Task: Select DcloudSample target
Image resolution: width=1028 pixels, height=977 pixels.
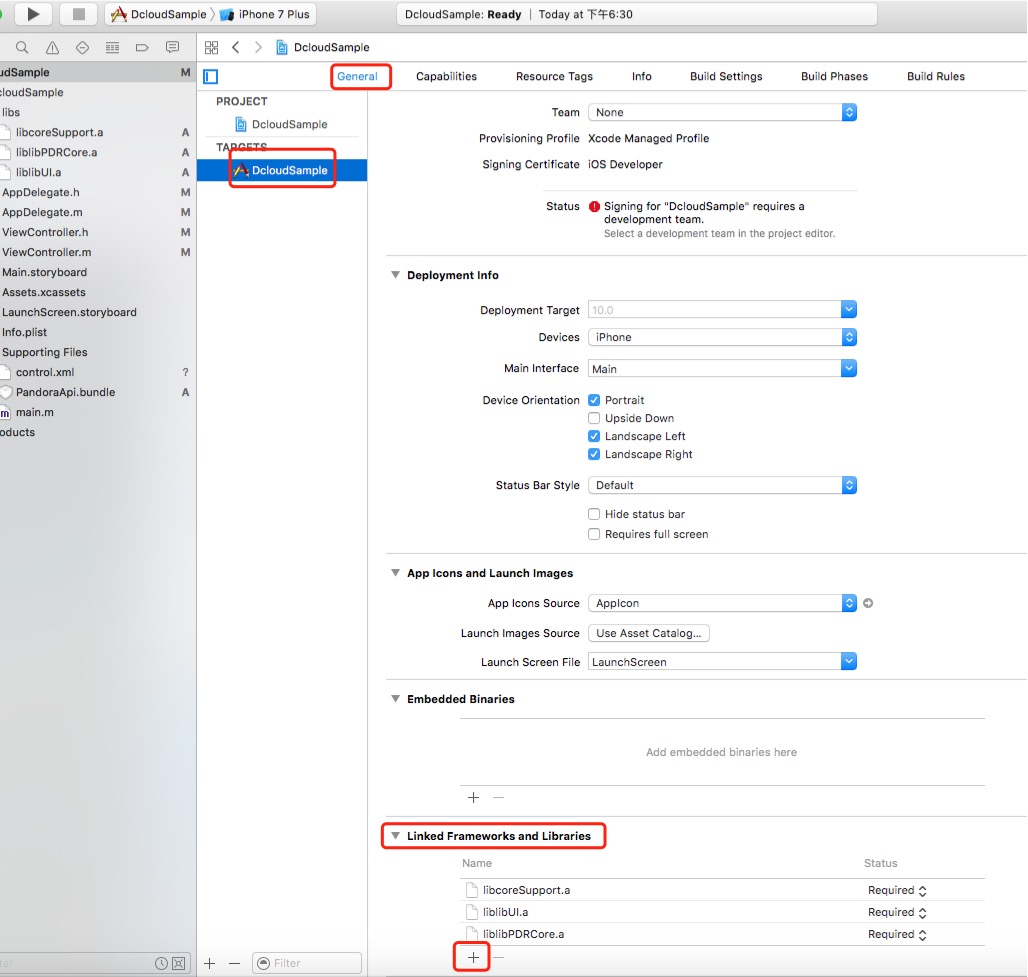Action: [x=282, y=170]
